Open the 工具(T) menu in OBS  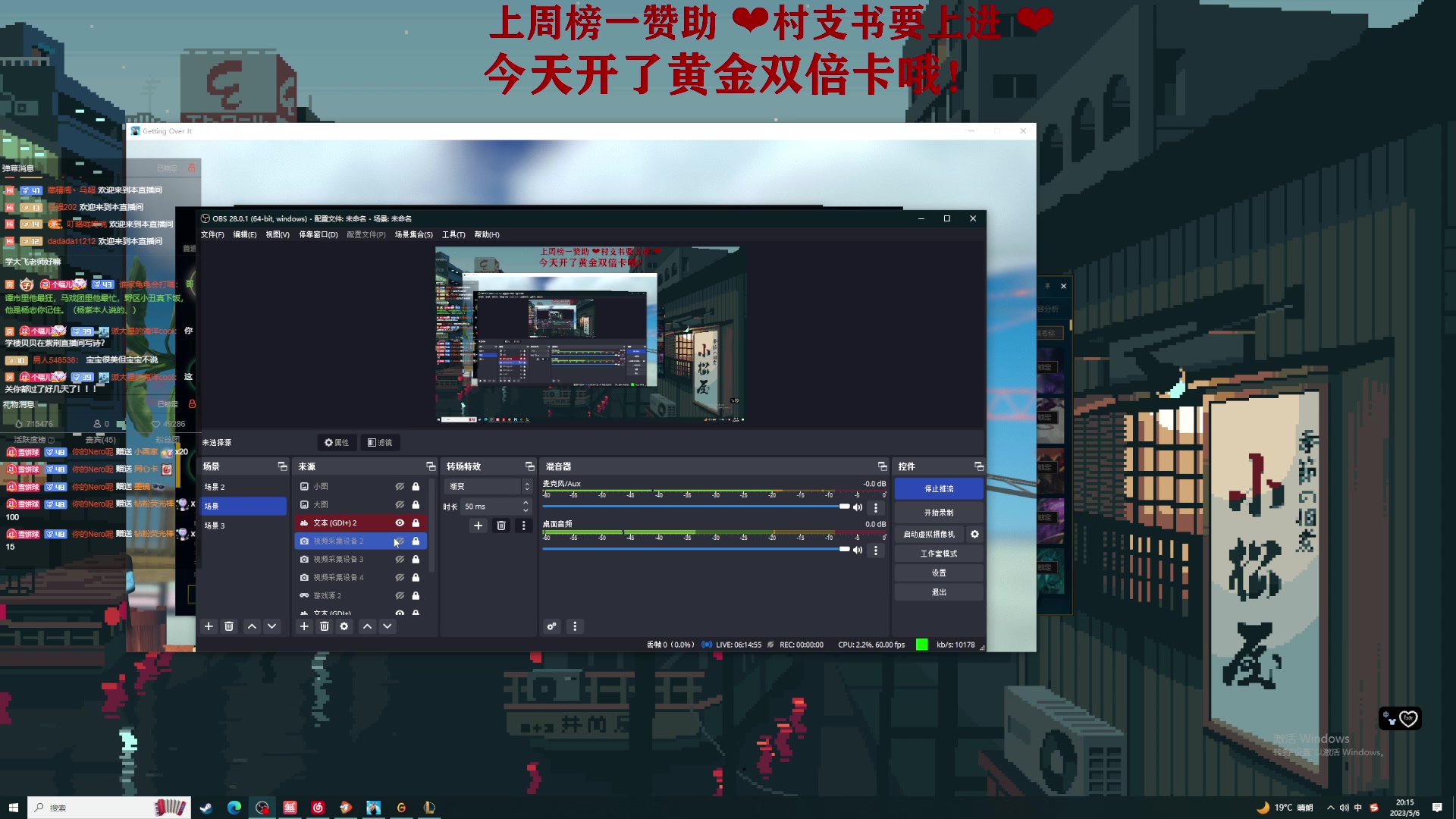coord(453,235)
